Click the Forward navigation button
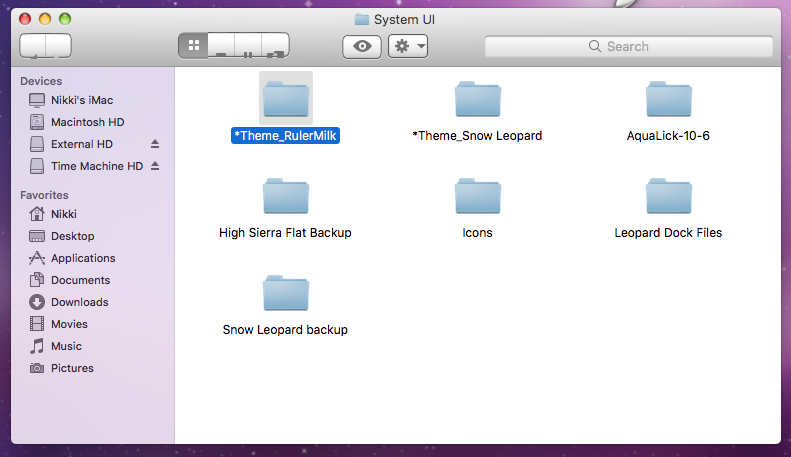The height and width of the screenshot is (457, 791). (x=59, y=46)
